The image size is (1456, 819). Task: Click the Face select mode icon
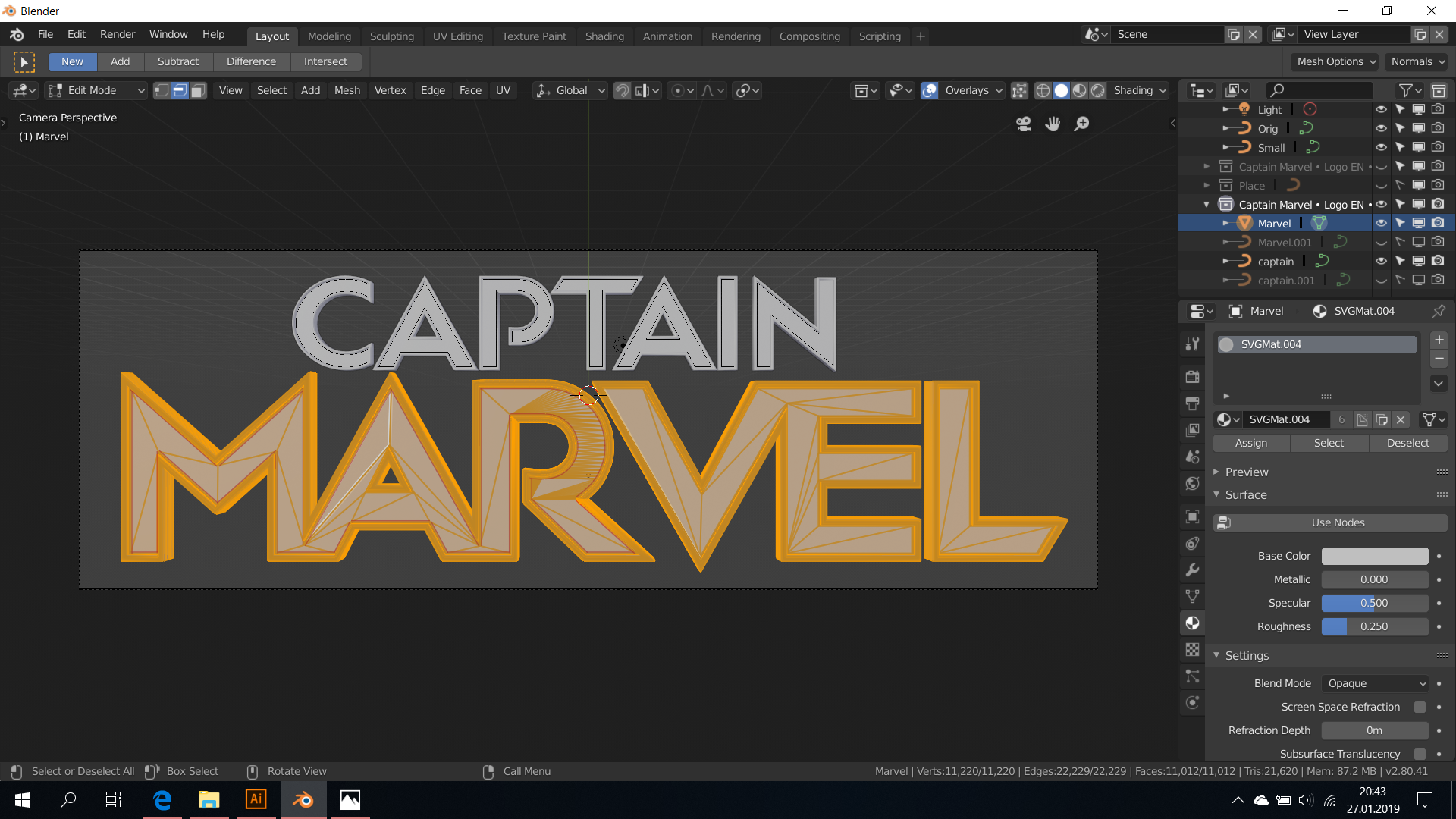(197, 90)
